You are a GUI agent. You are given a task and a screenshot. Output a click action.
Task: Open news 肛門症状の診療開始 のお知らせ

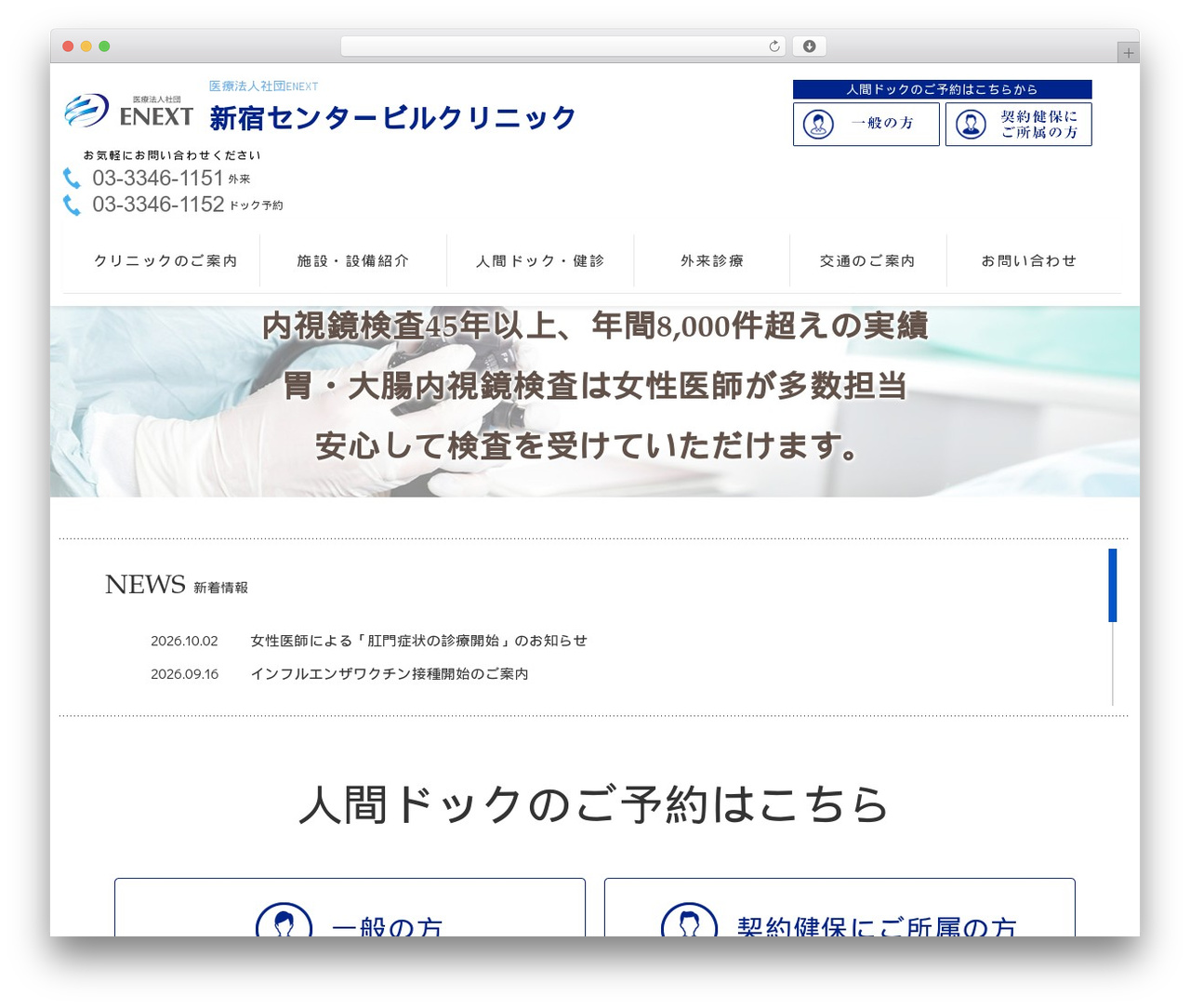click(x=418, y=641)
